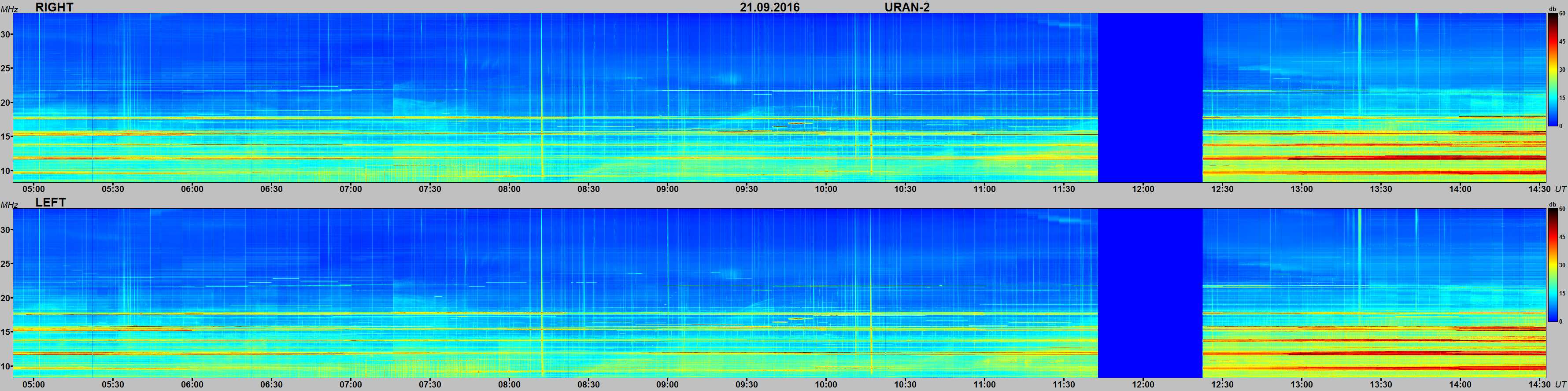Click the date 21.09.2016 in the header
1568x391 pixels.
[769, 7]
